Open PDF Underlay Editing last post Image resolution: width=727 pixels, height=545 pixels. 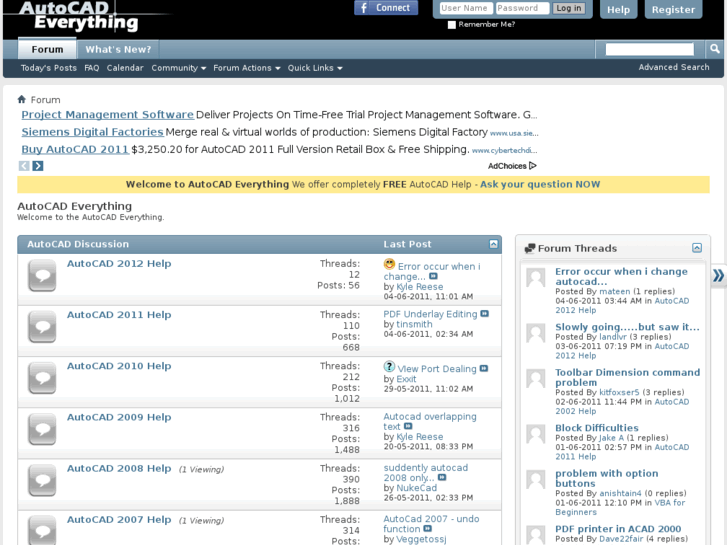tap(430, 314)
